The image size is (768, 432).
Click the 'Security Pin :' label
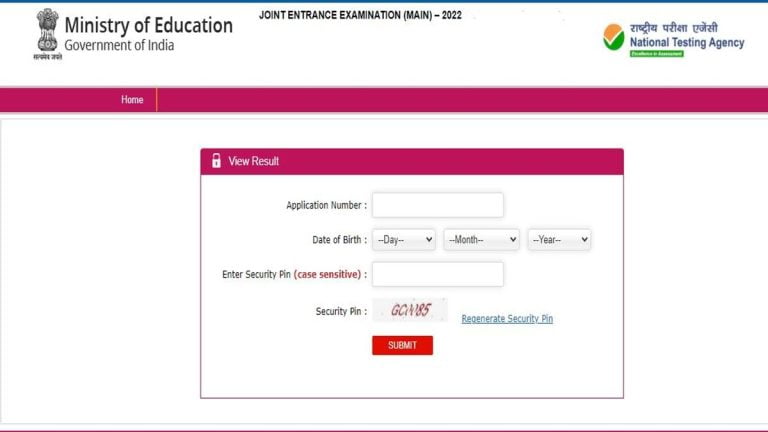coord(341,312)
